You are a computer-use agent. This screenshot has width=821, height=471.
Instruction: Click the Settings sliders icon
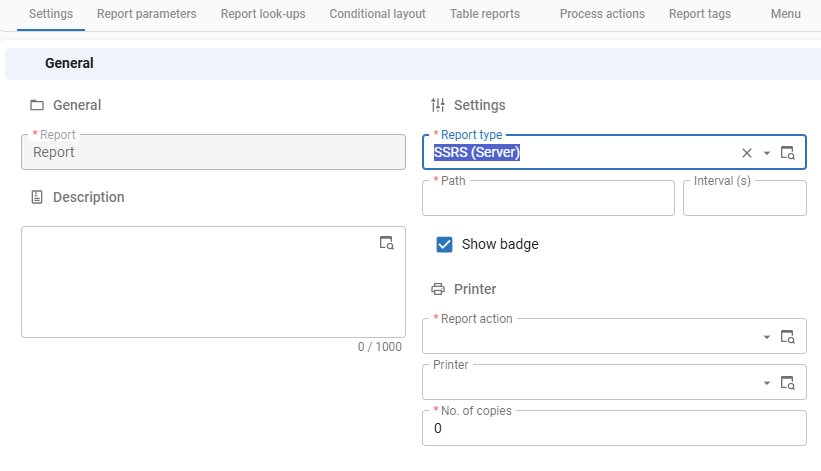pos(438,105)
